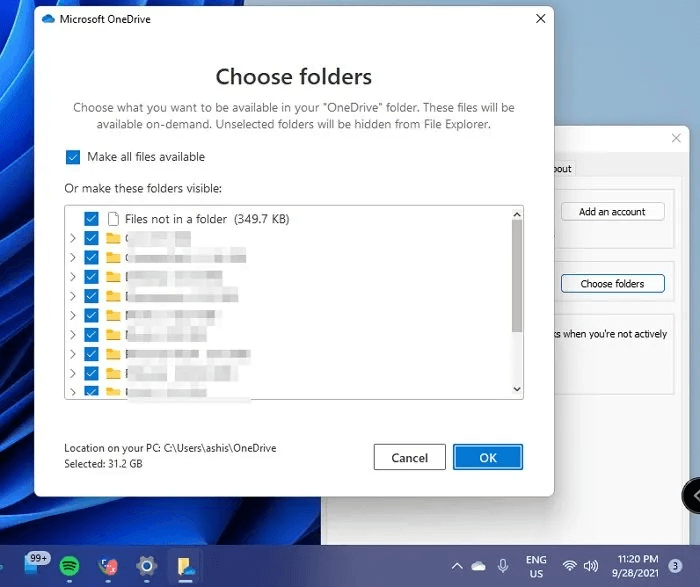
Task: Toggle the Make all files available checkbox
Action: [73, 157]
